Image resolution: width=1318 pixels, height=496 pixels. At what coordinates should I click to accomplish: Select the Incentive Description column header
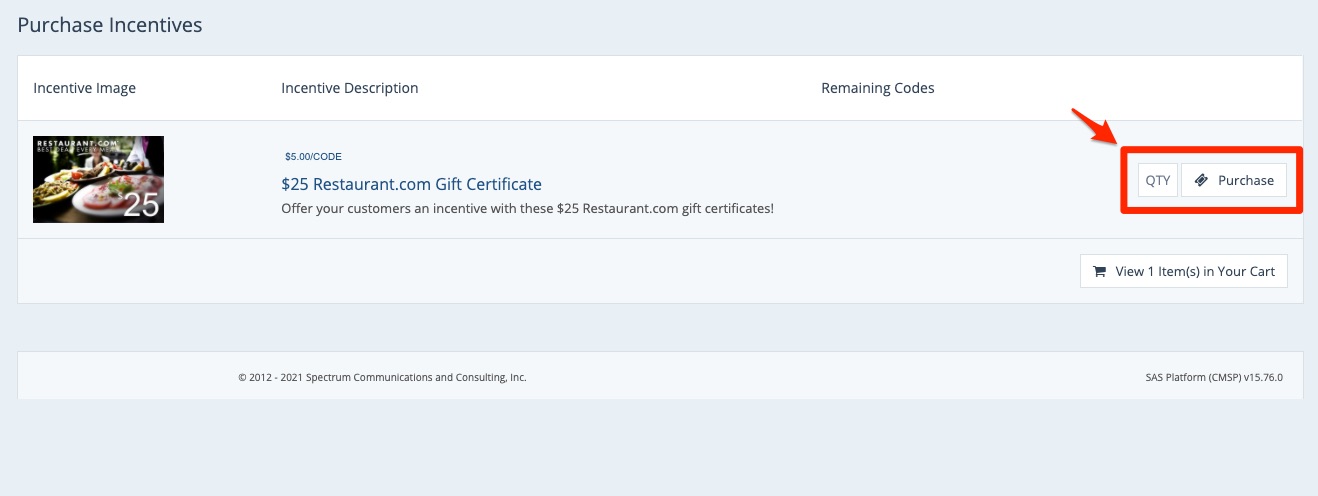tap(350, 88)
